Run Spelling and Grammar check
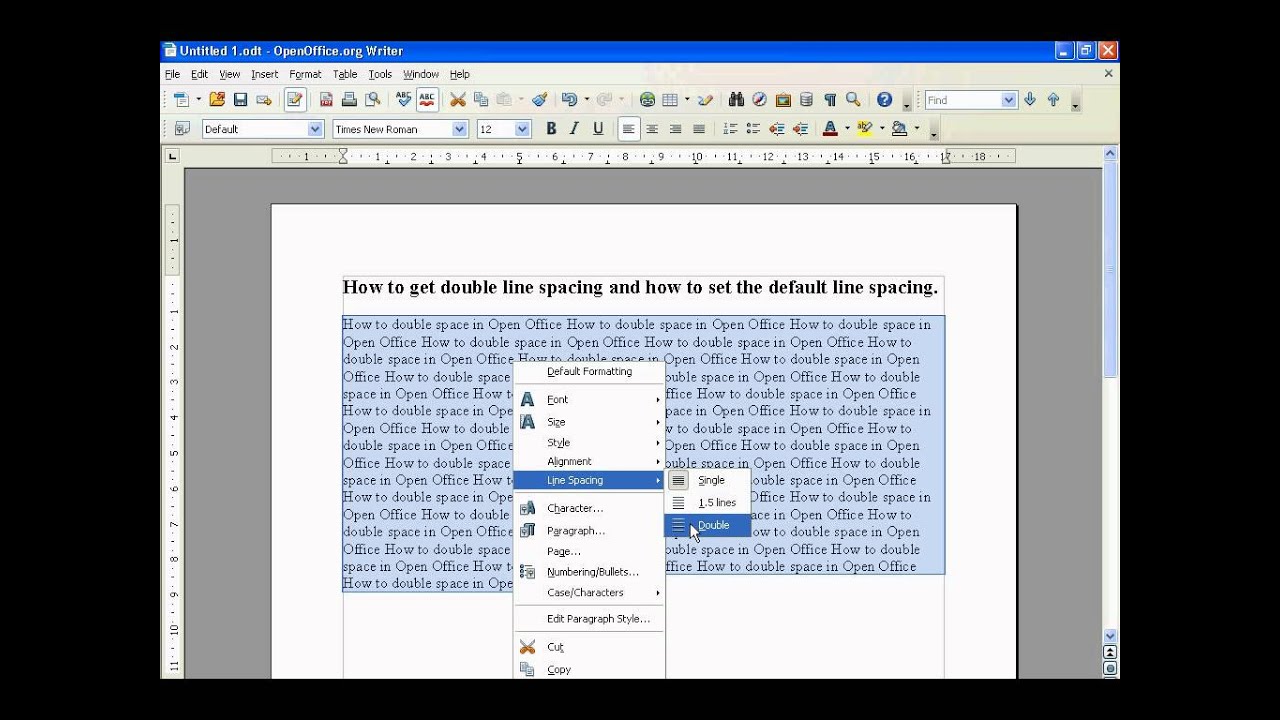Image resolution: width=1280 pixels, height=720 pixels. 404,100
